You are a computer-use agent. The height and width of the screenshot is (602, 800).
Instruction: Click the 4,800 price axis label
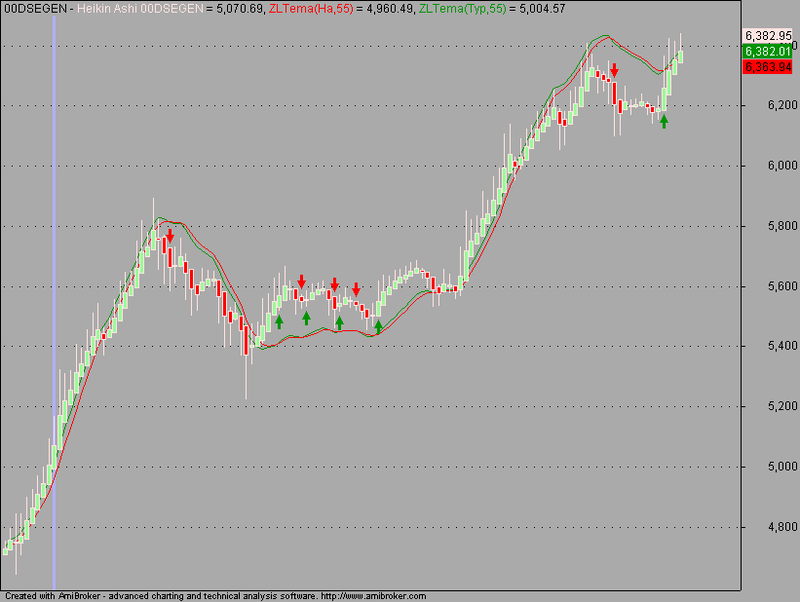(x=782, y=527)
